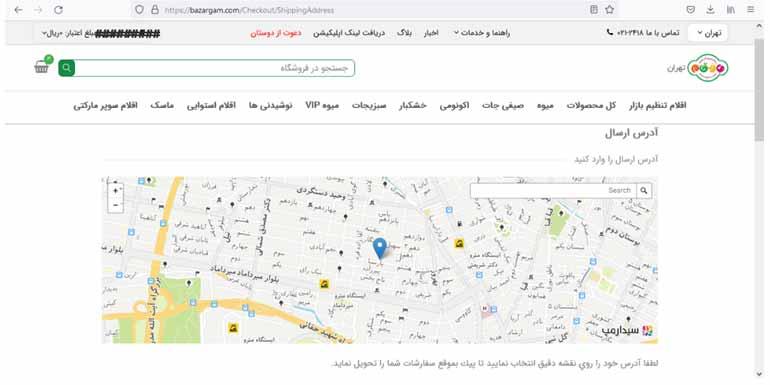Viewport: 770px width, 385px height.
Task: Open the خشکبار category
Action: pyautogui.click(x=412, y=106)
